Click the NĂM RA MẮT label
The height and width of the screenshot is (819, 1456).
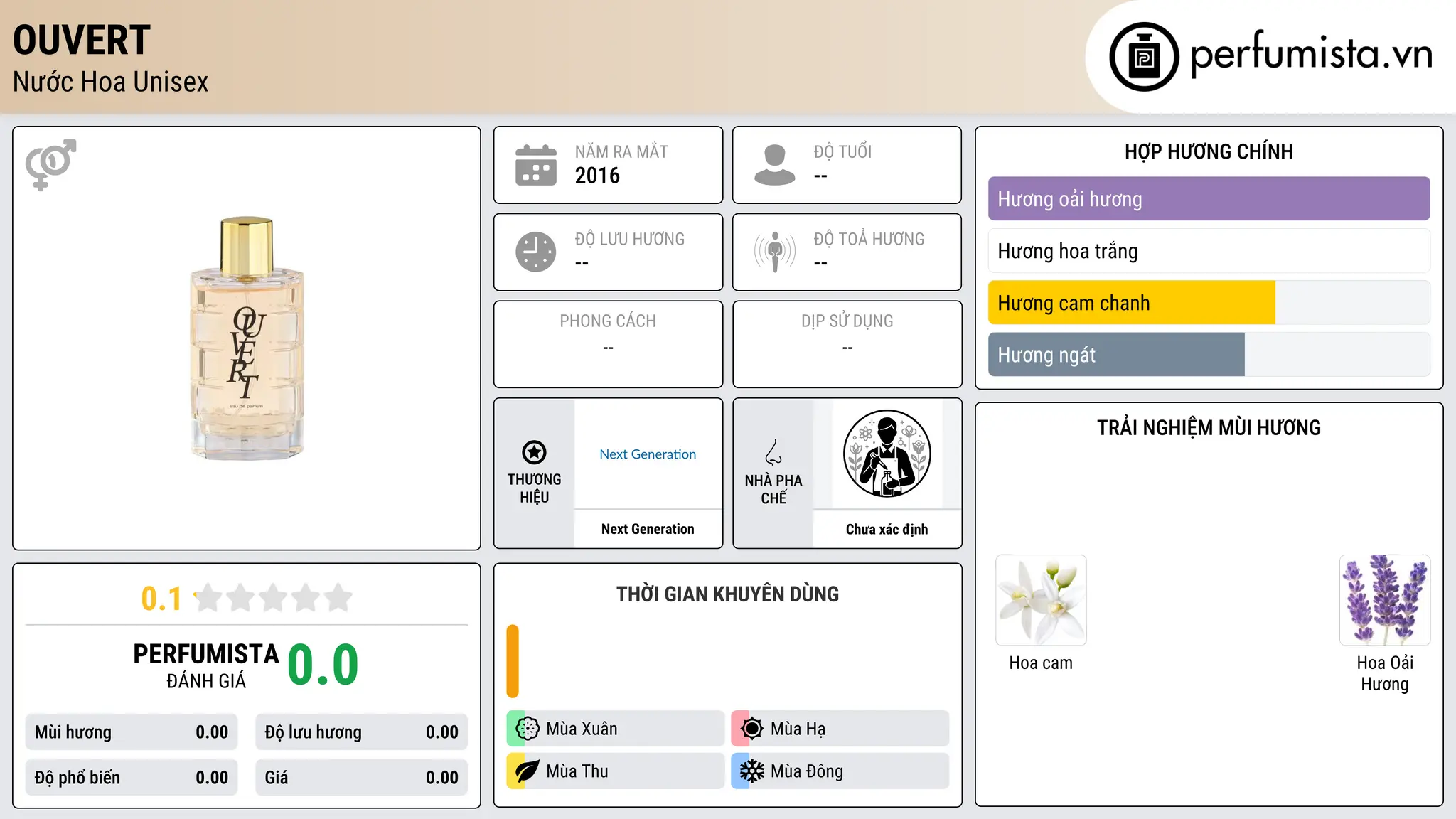[621, 151]
